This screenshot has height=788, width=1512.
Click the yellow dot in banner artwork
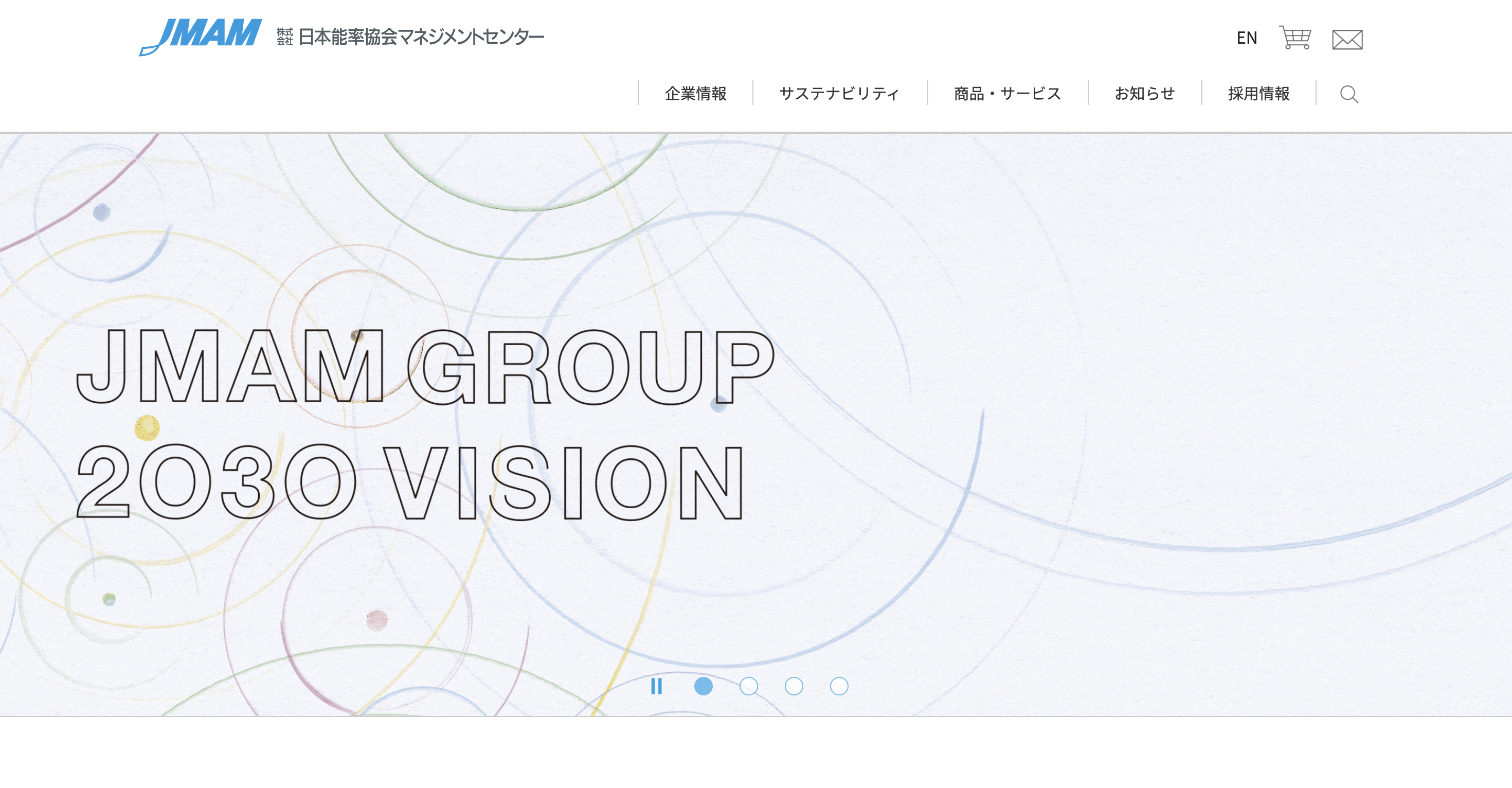(x=147, y=427)
